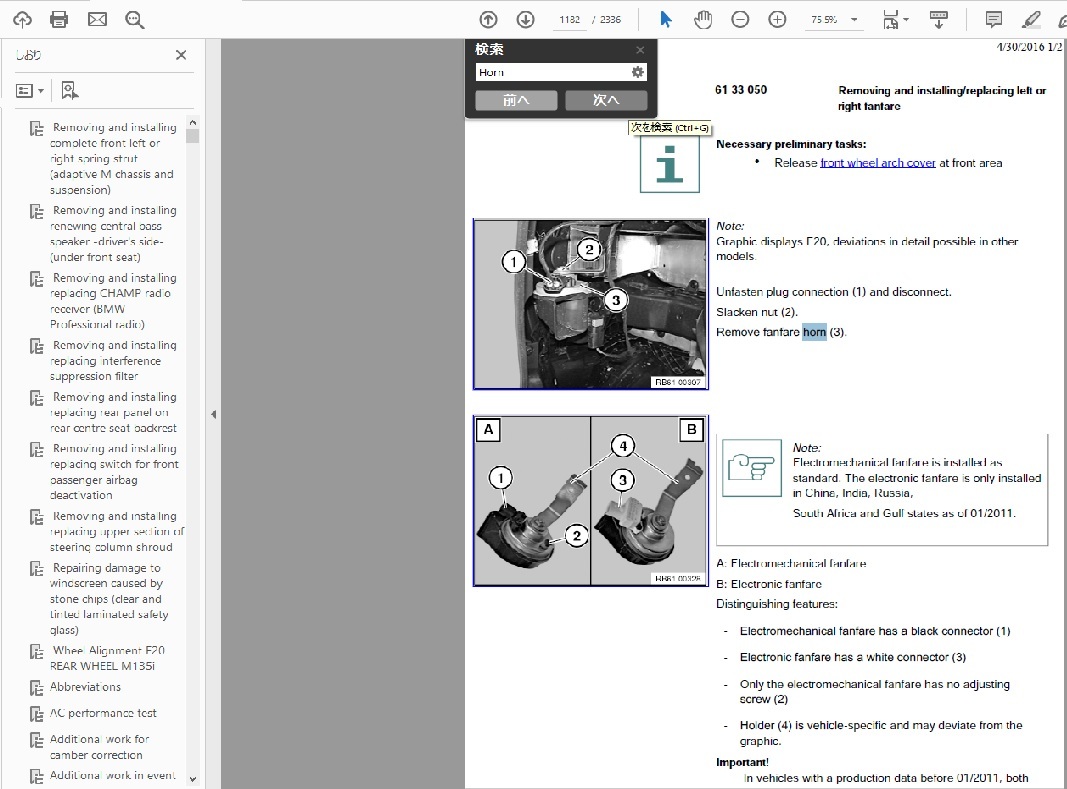Screen dimensions: 1067x789
Task: Open the search options gear
Action: coord(638,72)
